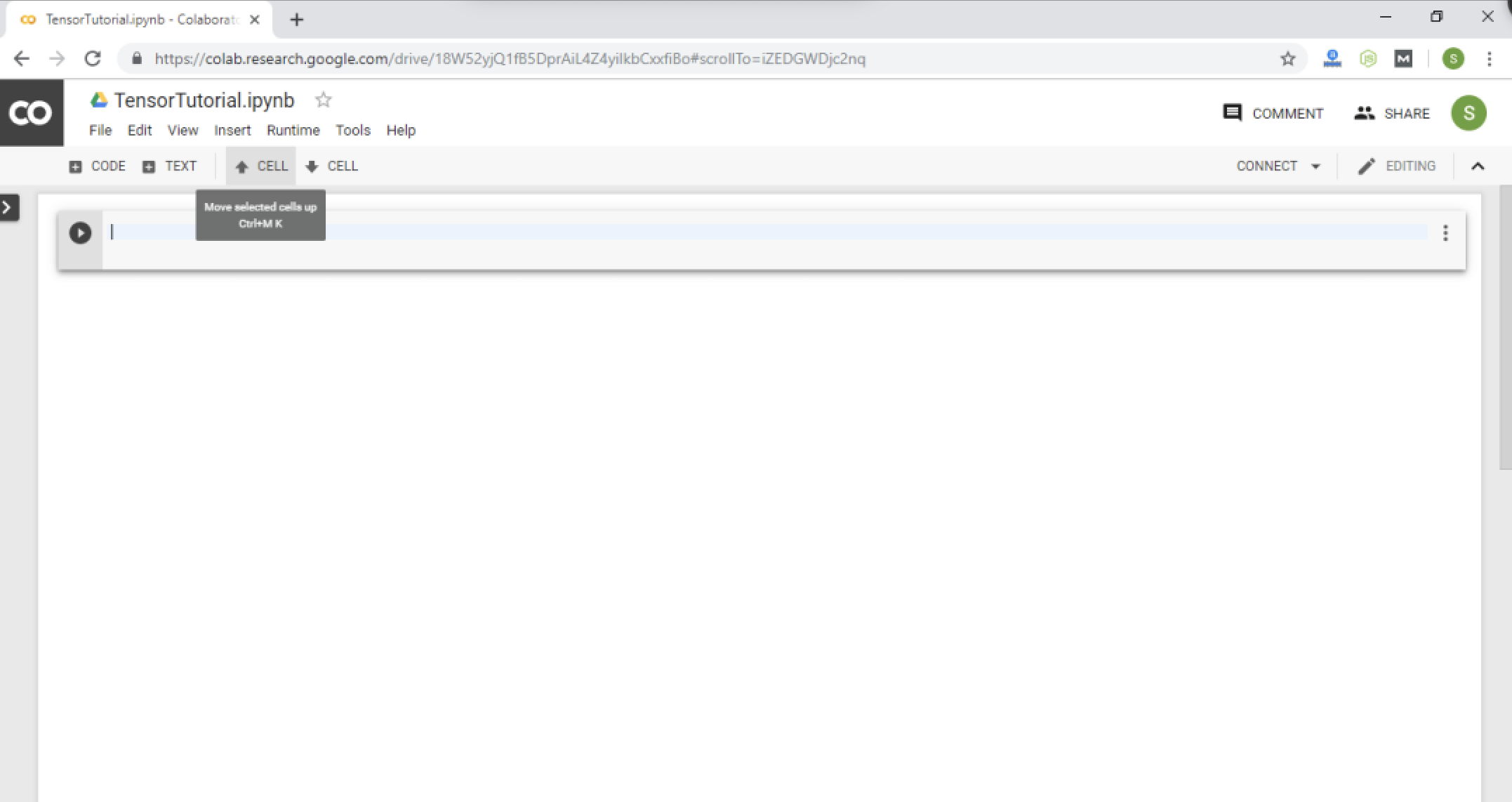Collapse the header with chevron up

pos(1478,166)
